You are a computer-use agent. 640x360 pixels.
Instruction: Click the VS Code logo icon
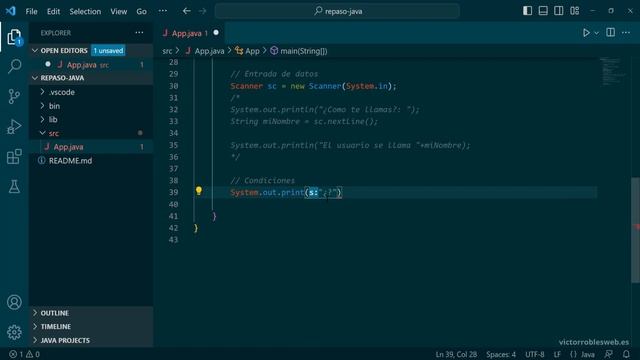pyautogui.click(x=11, y=11)
